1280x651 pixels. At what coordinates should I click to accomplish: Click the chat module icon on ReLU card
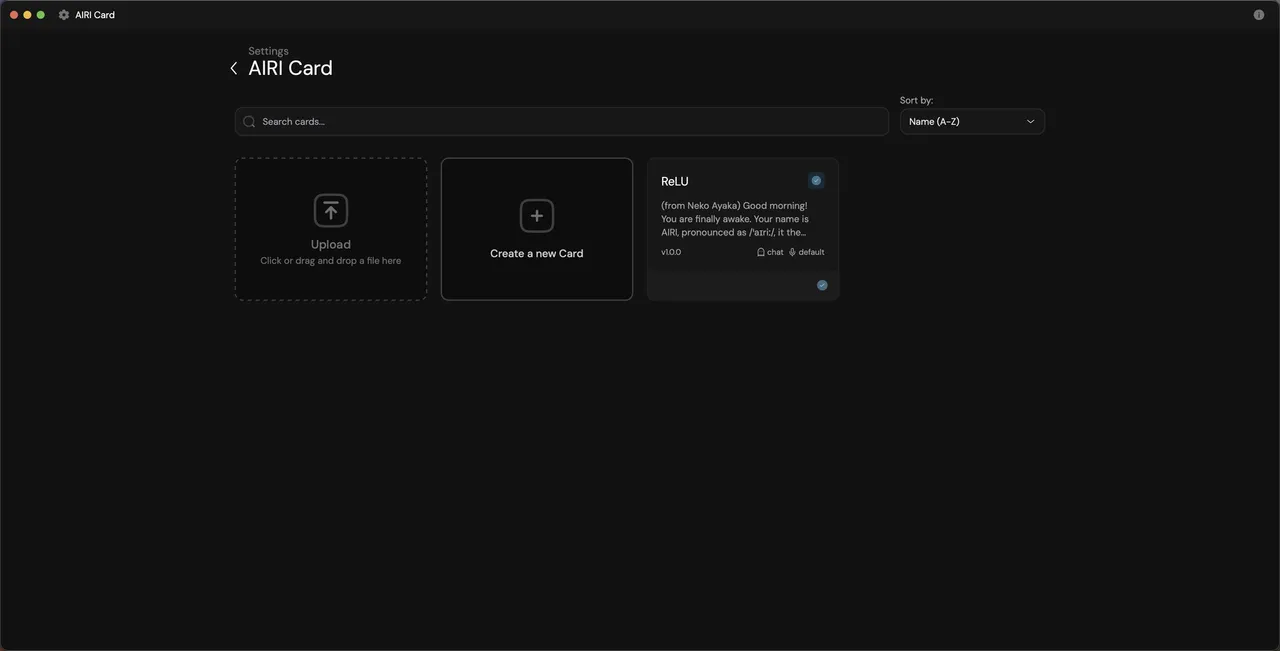[761, 252]
